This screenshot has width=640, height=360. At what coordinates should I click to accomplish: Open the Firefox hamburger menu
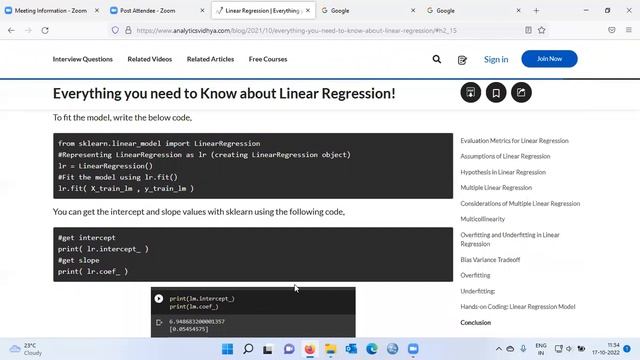click(629, 30)
